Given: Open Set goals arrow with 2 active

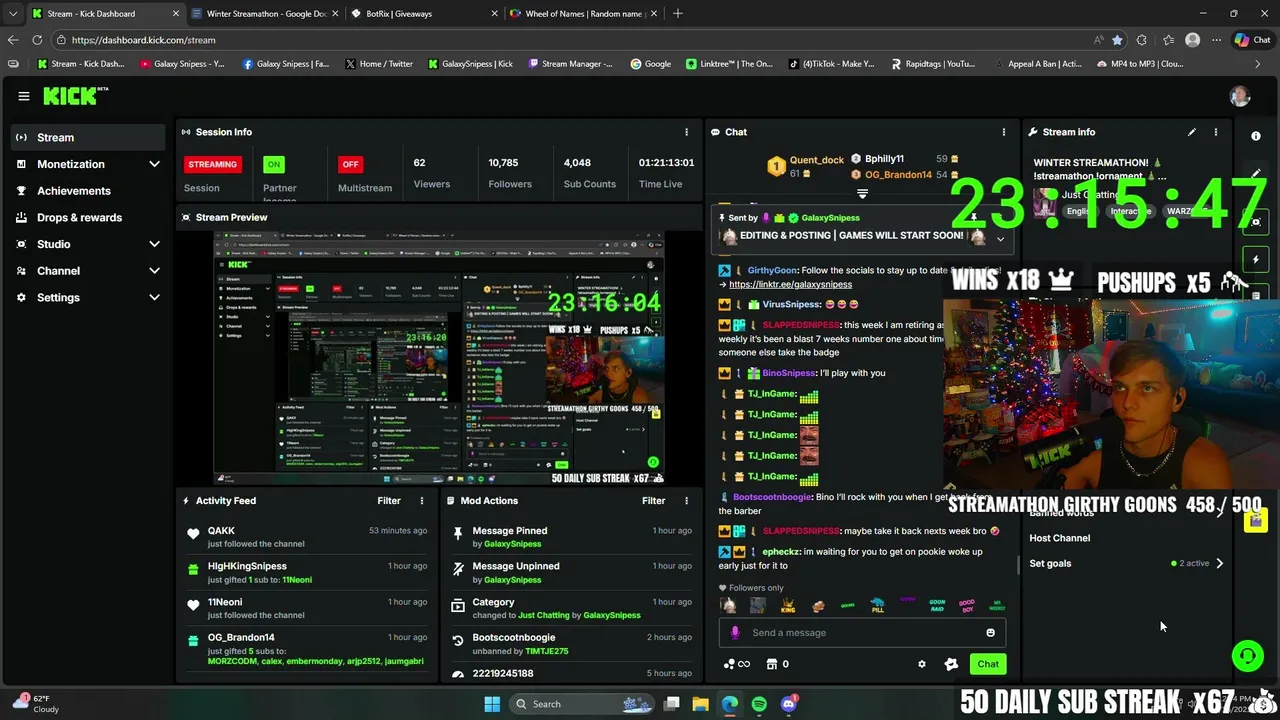Looking at the screenshot, I should pyautogui.click(x=1219, y=563).
